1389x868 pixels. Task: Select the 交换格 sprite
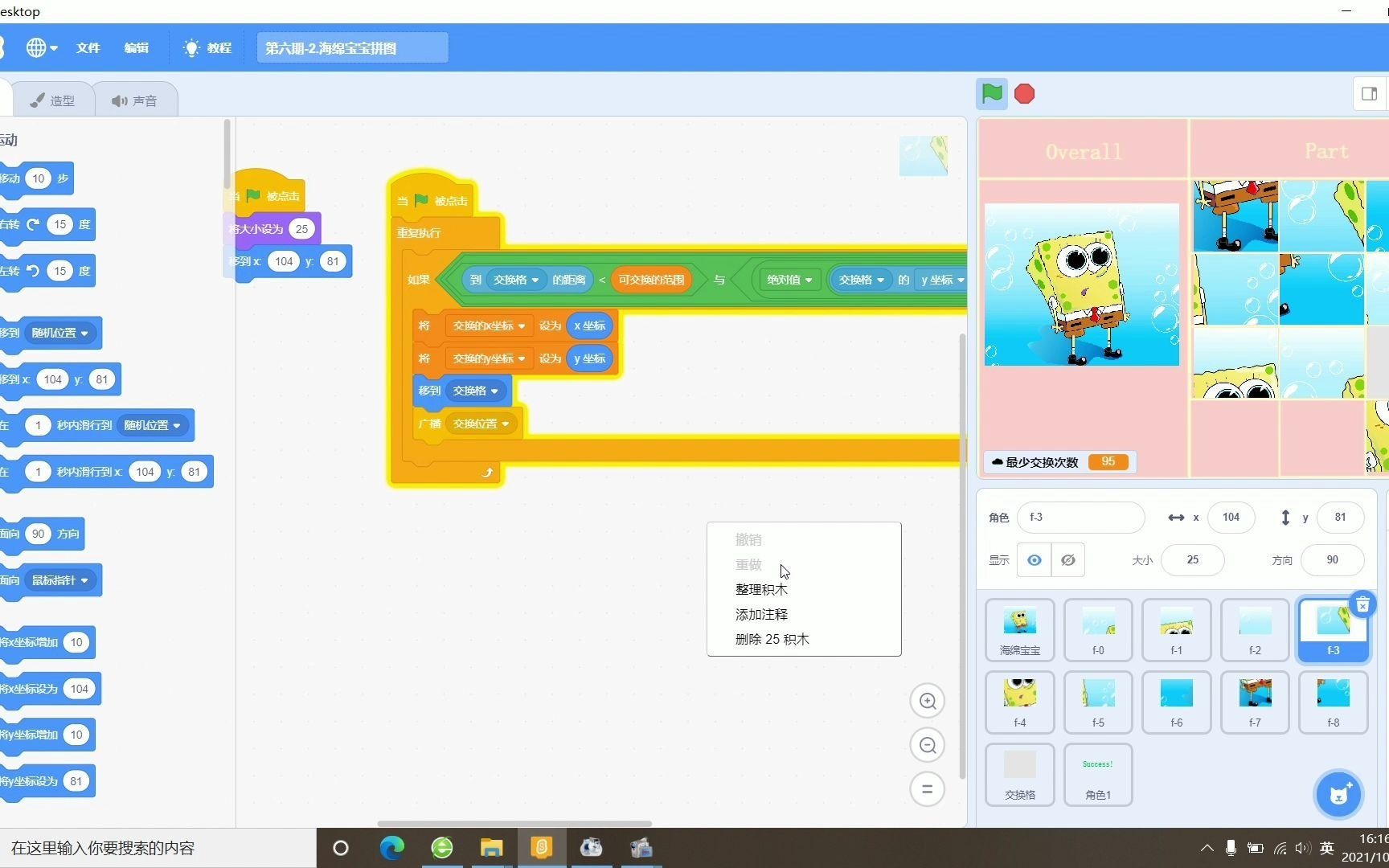click(x=1019, y=775)
